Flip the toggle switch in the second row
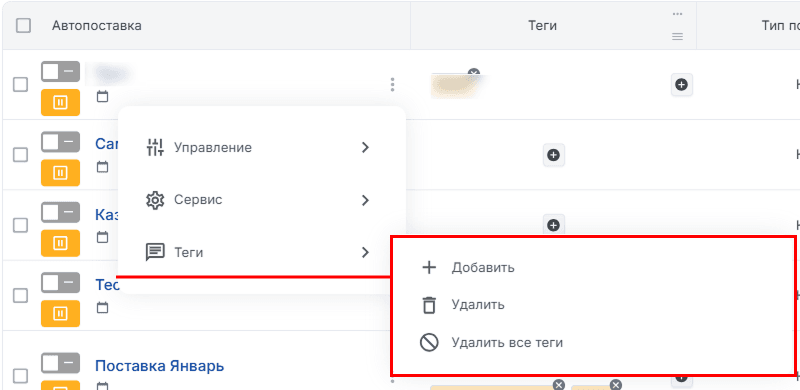Viewport: 800px width, 390px height. coord(60,142)
